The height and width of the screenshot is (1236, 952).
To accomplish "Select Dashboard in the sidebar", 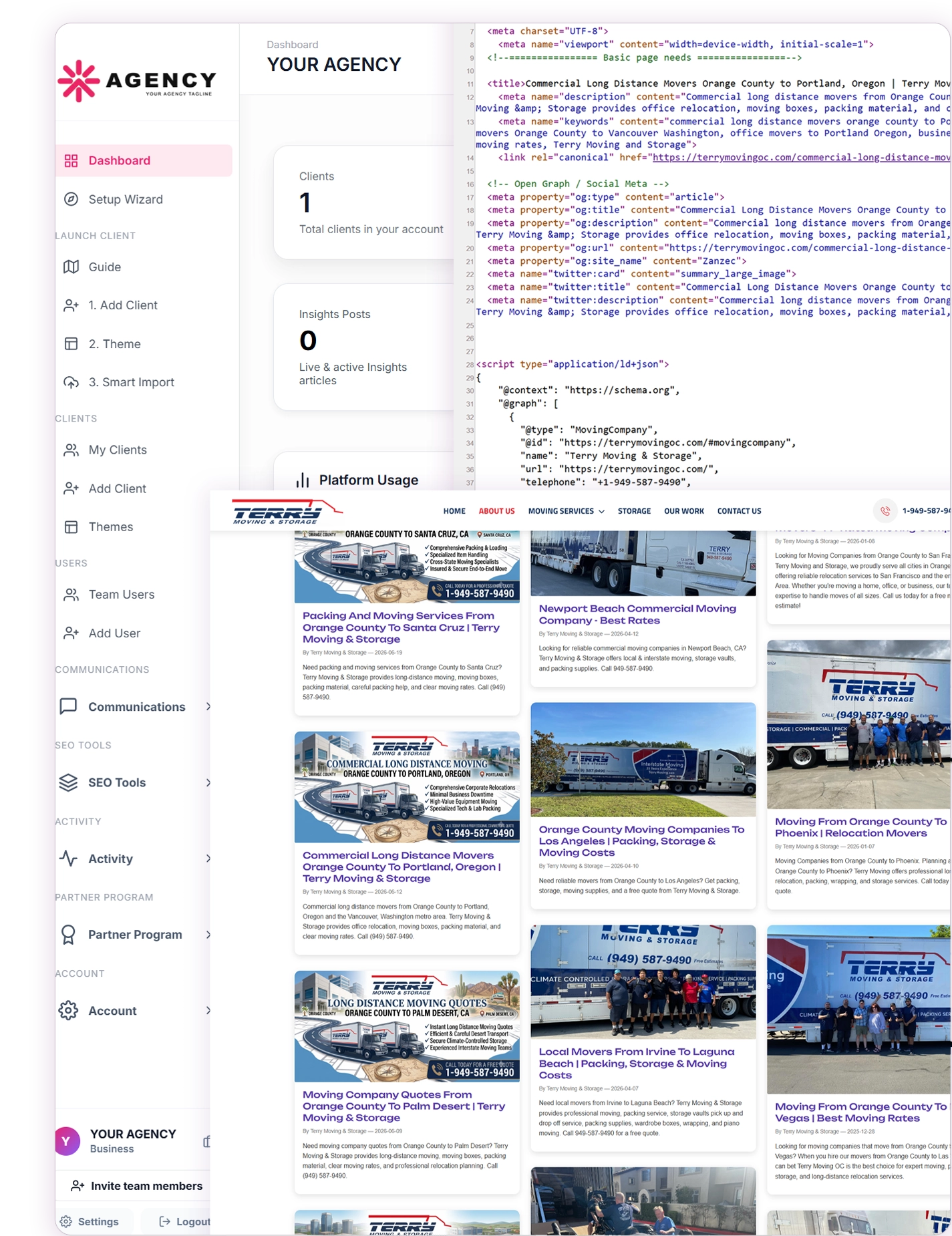I will point(144,160).
